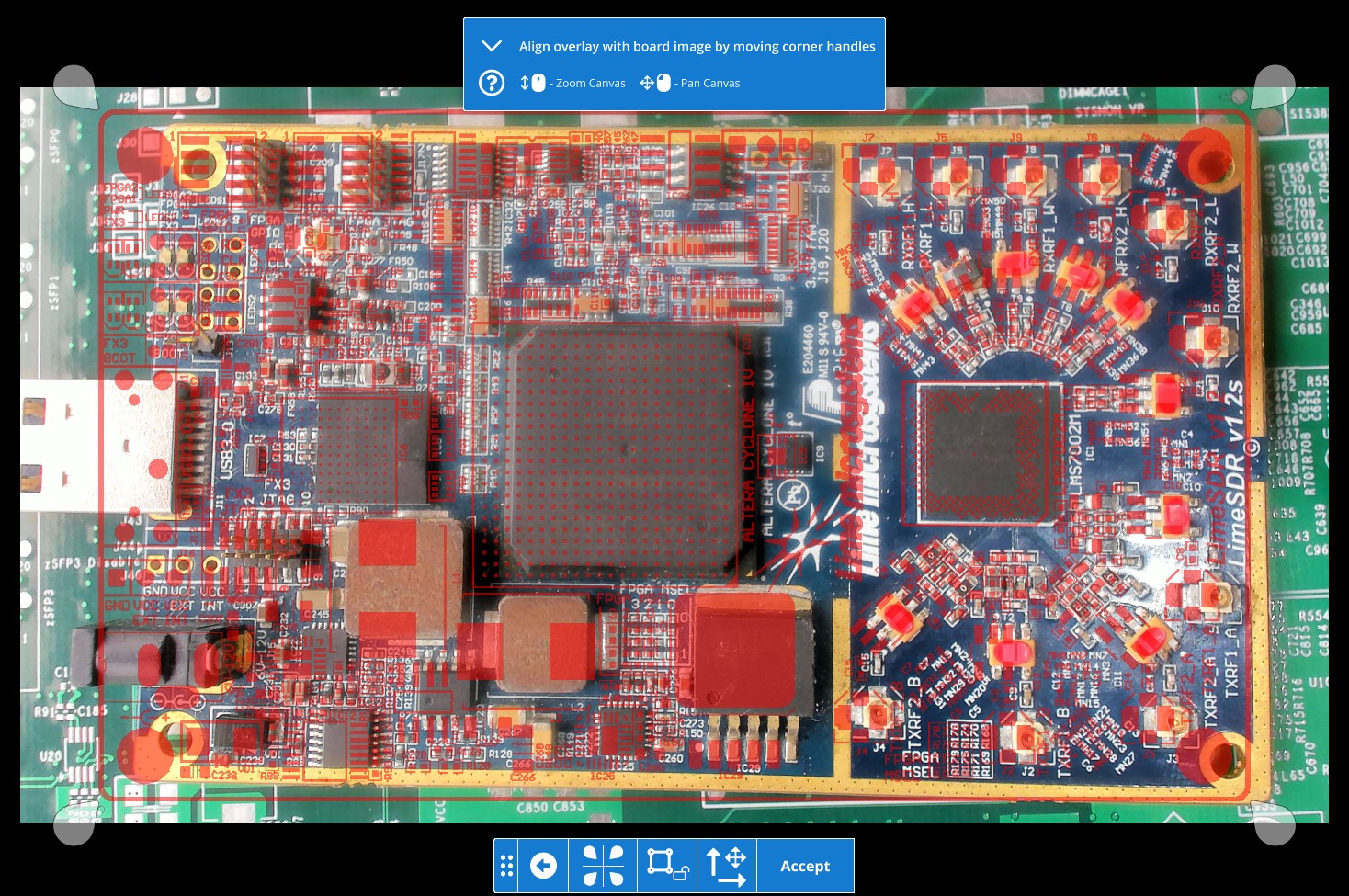Select the top-right corner alignment handle
The width and height of the screenshot is (1349, 896).
tap(1274, 87)
